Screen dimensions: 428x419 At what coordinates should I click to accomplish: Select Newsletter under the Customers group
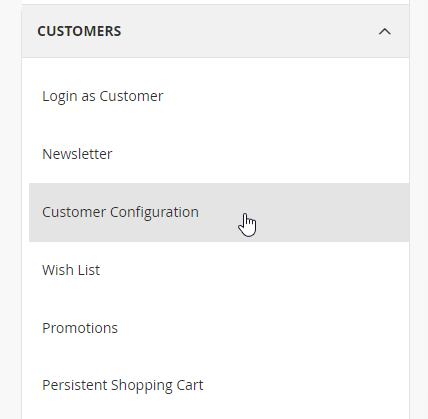77,154
